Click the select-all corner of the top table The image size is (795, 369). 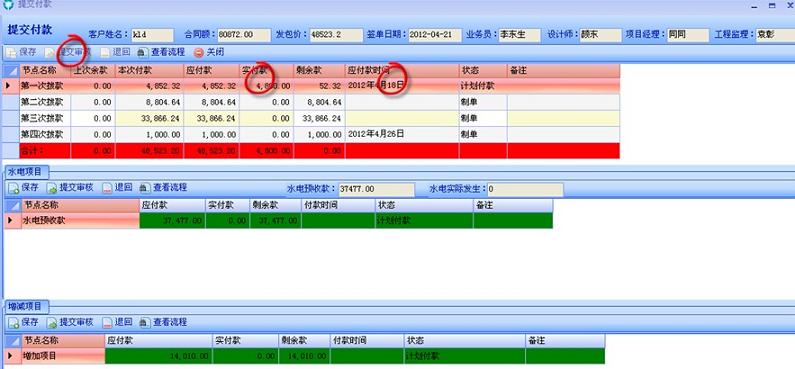click(x=12, y=70)
